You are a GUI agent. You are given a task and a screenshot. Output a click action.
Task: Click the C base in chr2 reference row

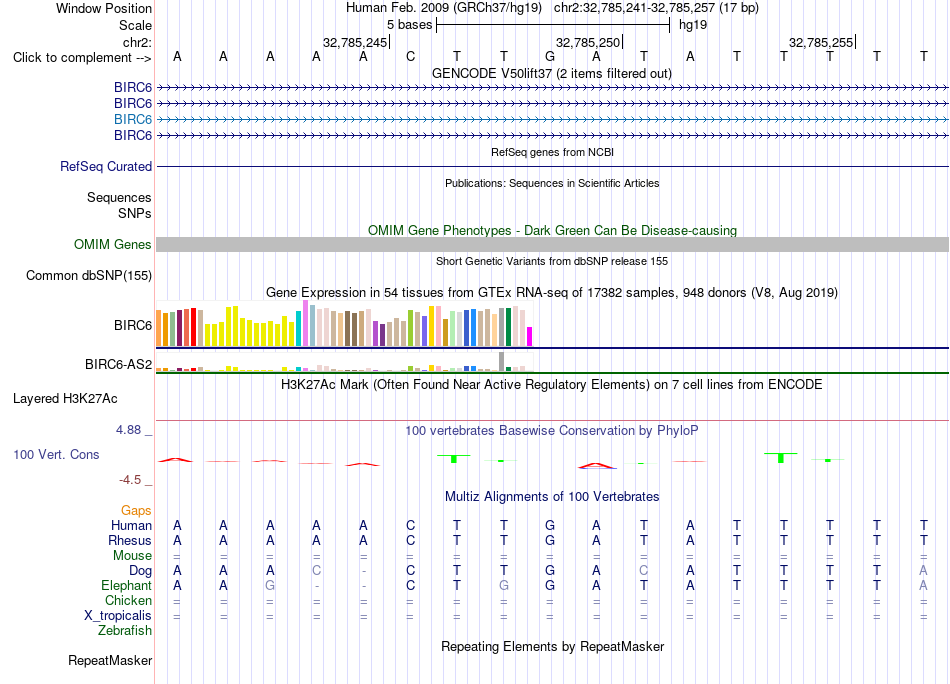click(410, 57)
